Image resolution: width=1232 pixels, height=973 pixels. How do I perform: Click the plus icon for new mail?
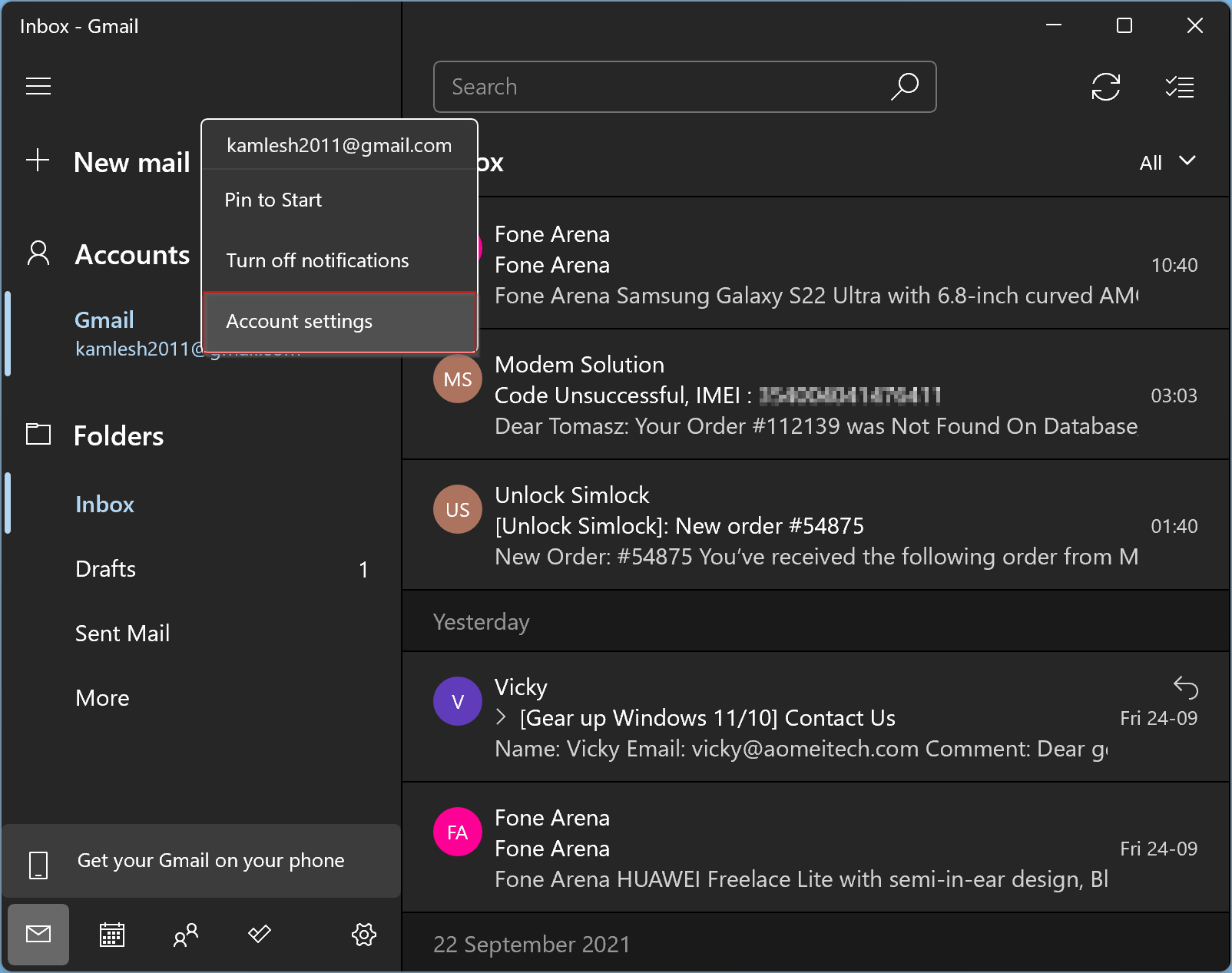point(38,161)
